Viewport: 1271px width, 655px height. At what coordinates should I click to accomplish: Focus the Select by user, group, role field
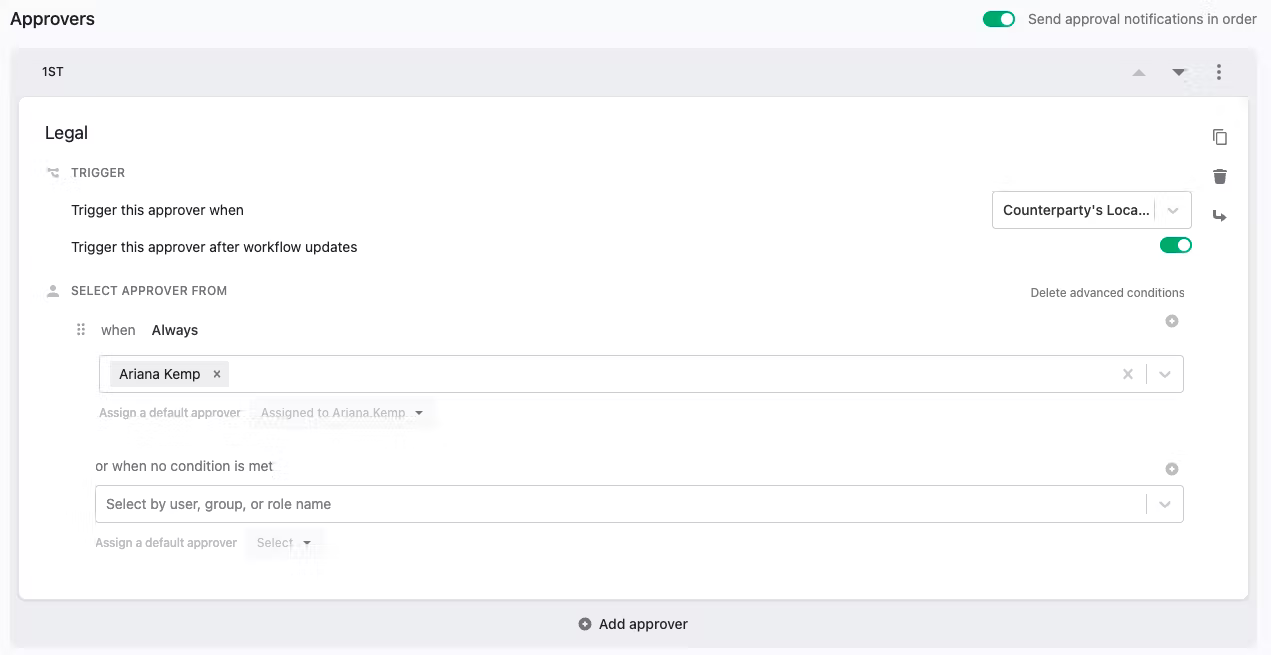(x=639, y=504)
